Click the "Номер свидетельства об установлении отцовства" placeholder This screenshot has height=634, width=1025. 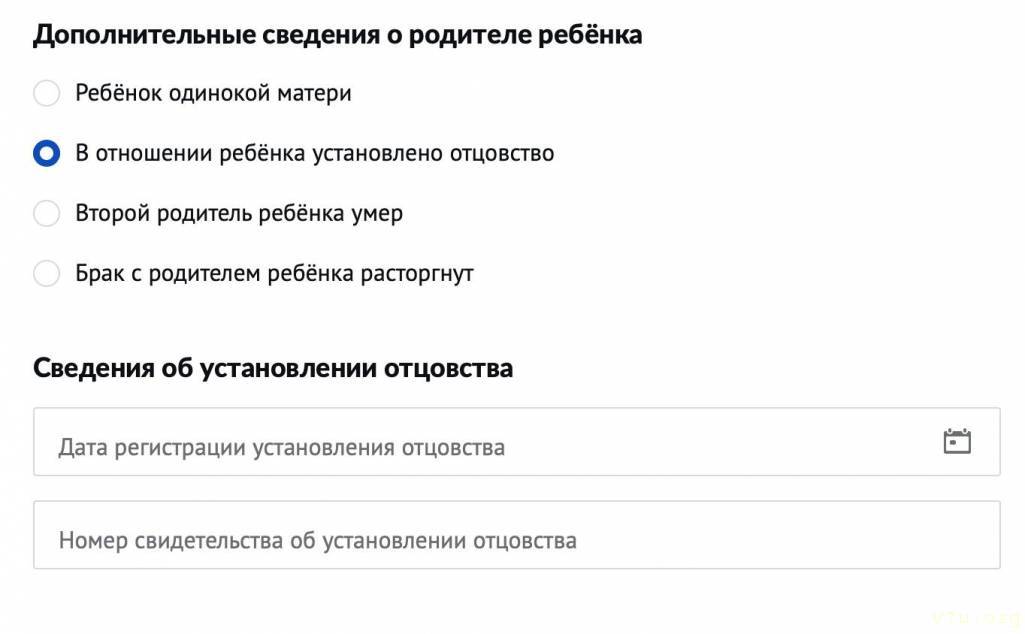tap(317, 541)
